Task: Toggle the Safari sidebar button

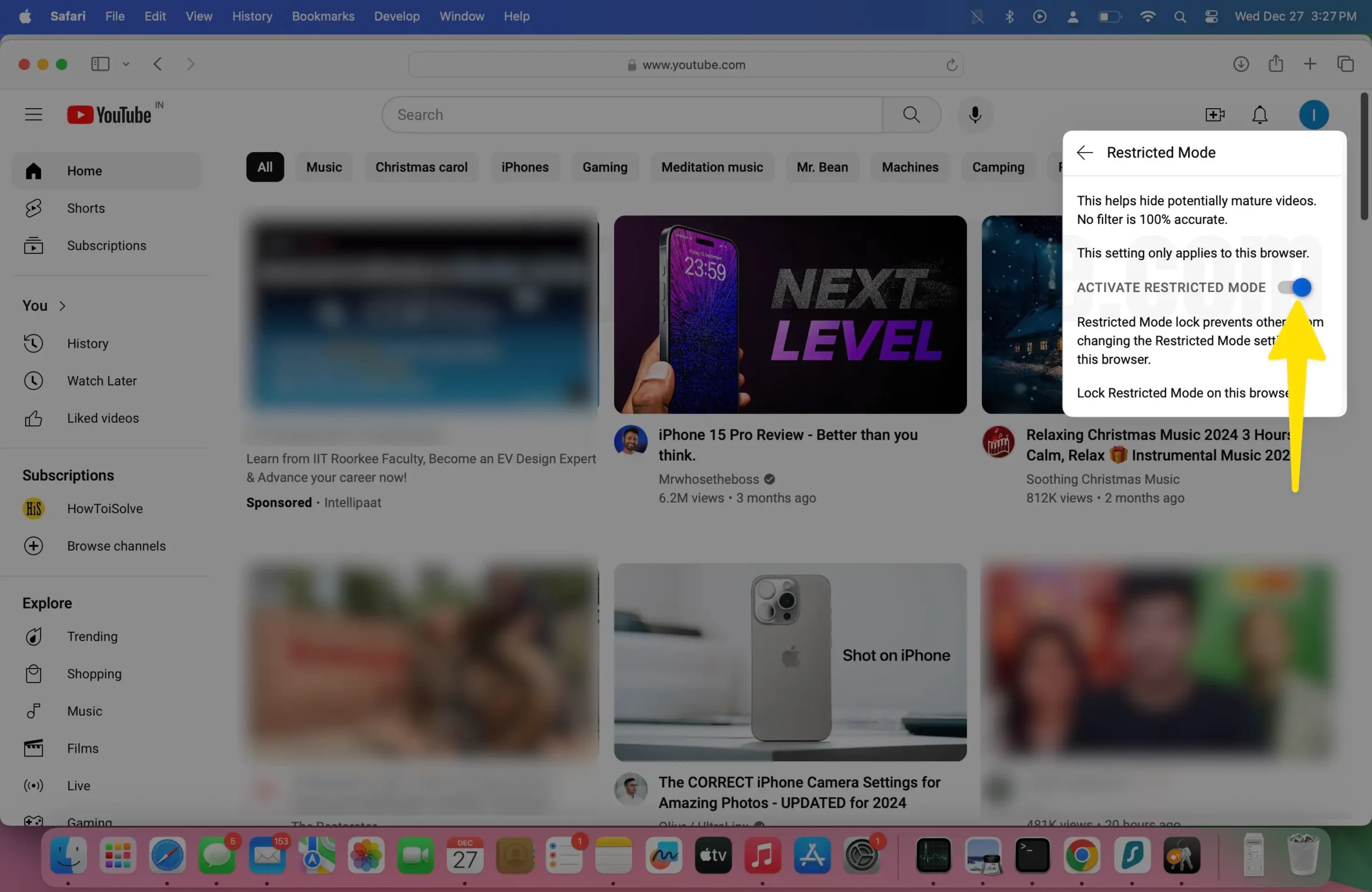Action: point(100,64)
